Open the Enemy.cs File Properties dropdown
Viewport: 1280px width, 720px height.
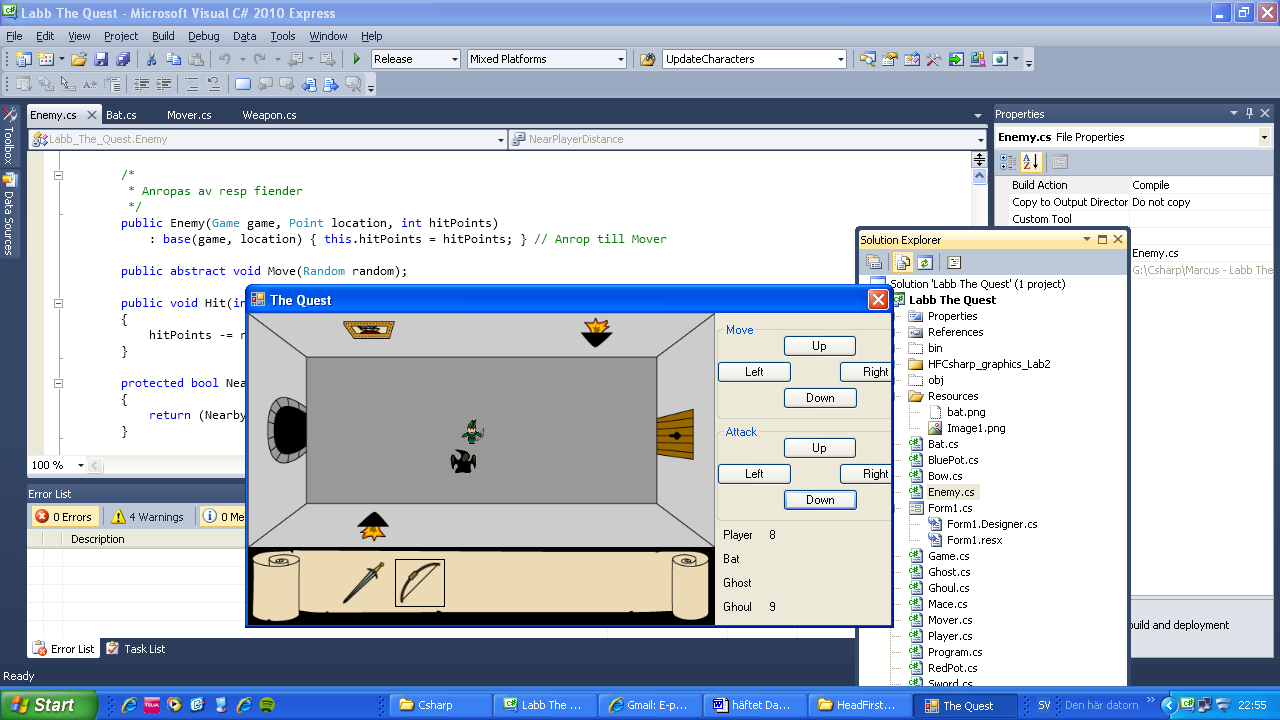coord(1264,137)
